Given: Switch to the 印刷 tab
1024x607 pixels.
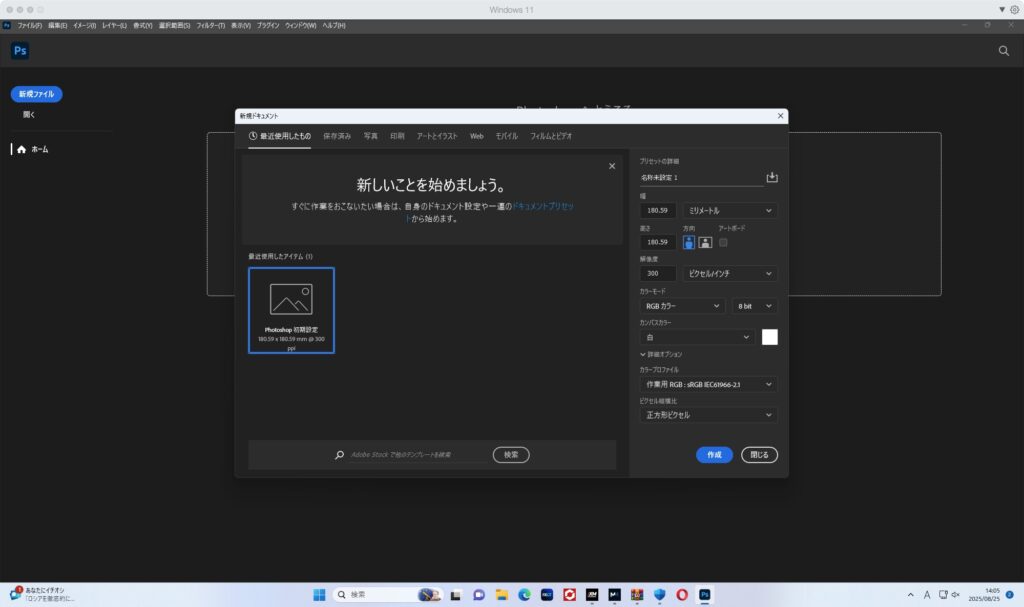Looking at the screenshot, I should click(x=397, y=136).
